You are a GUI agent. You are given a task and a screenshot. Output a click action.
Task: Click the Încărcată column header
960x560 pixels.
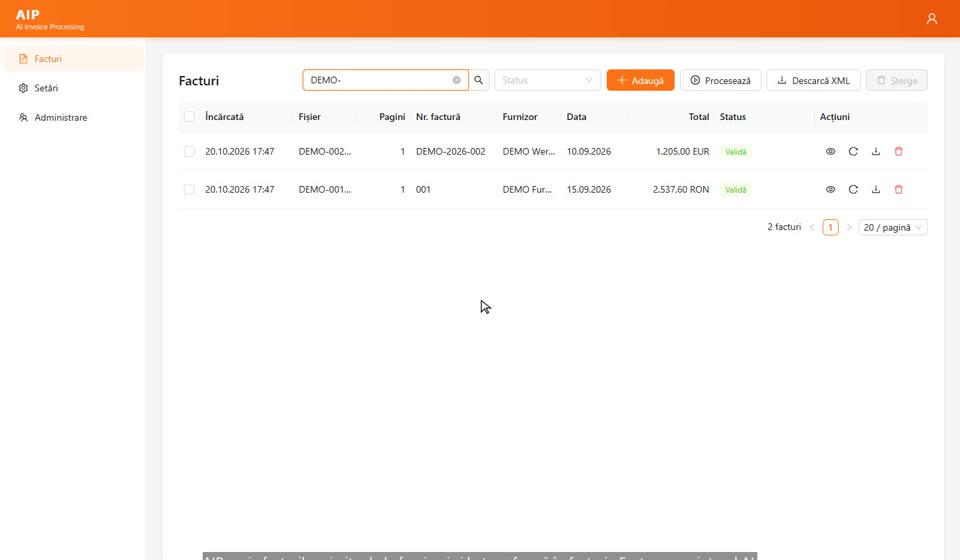(x=224, y=116)
